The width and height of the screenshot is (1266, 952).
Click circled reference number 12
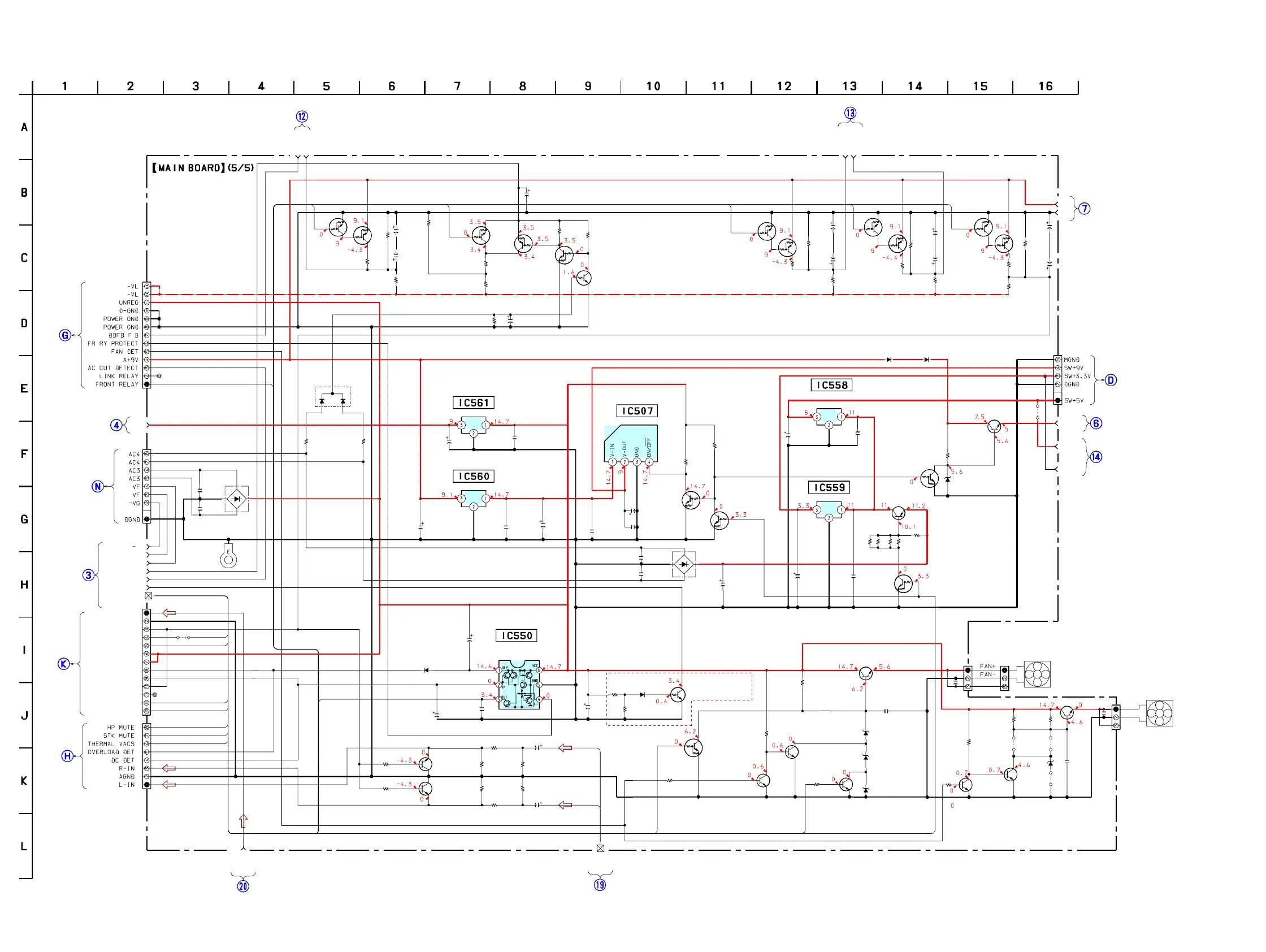pyautogui.click(x=302, y=117)
